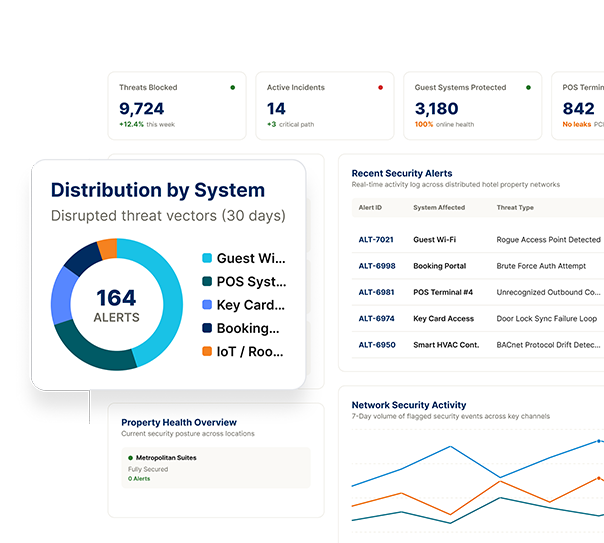The height and width of the screenshot is (543, 604).
Task: Click the orange end data point marker
Action: coord(599,478)
